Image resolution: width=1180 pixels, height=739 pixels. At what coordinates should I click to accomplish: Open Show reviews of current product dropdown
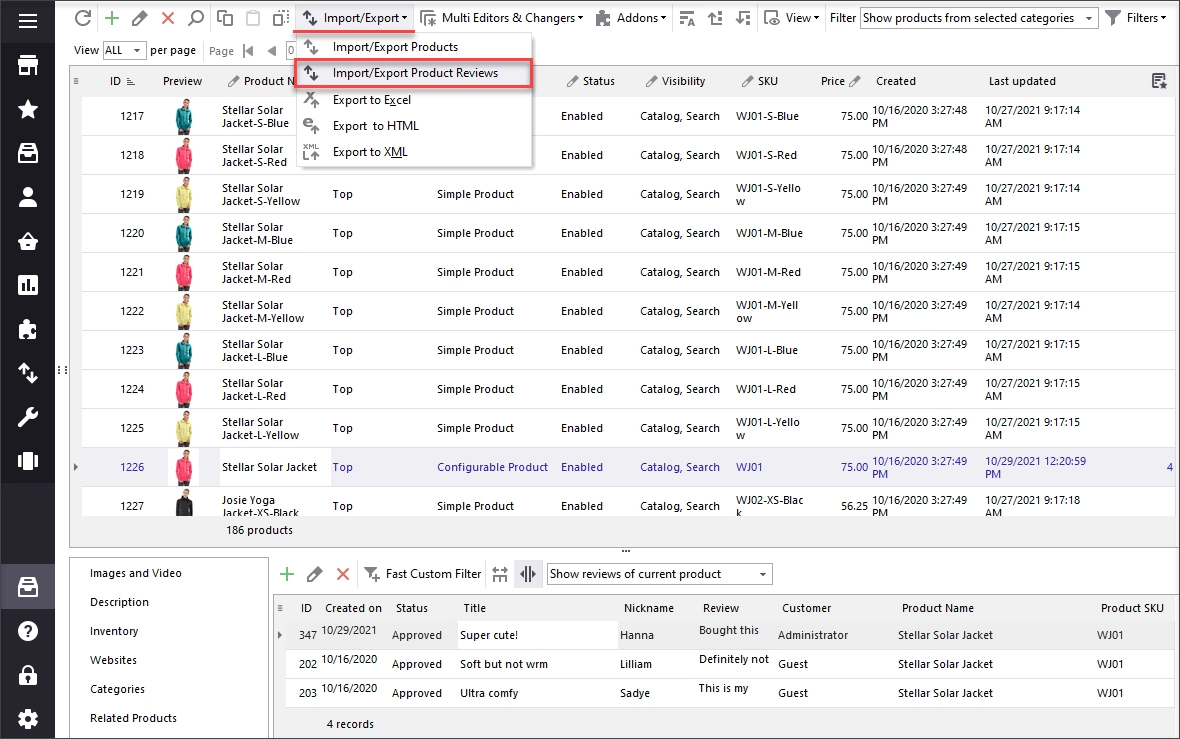tap(659, 574)
